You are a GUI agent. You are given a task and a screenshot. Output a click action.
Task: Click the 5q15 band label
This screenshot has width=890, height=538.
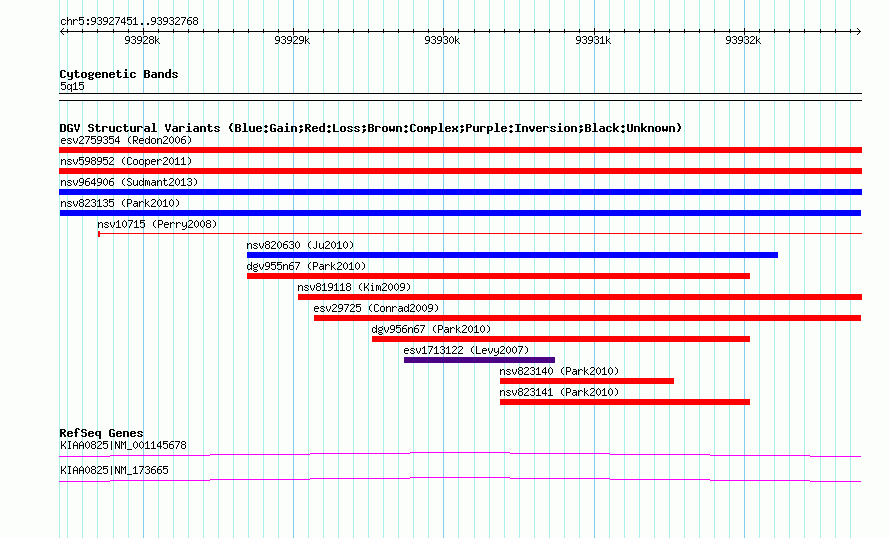72,86
